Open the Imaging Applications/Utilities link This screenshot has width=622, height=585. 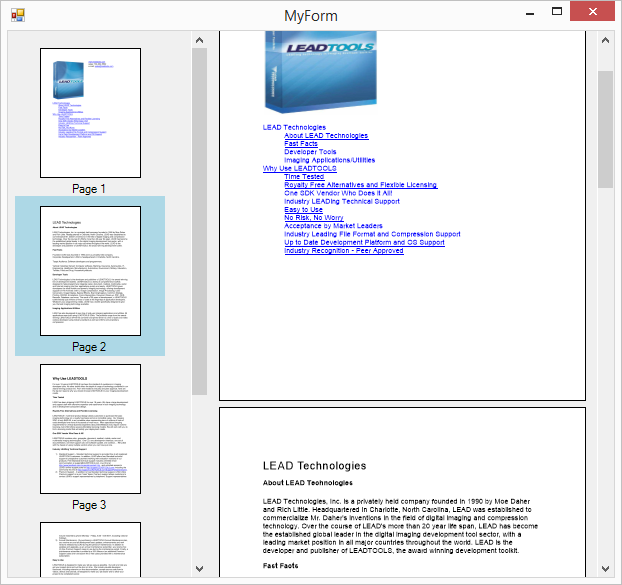coord(329,160)
